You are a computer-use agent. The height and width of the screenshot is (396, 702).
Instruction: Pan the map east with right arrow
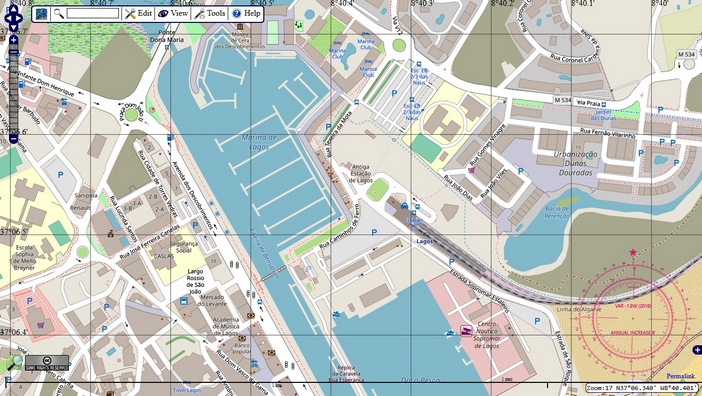tap(20, 19)
